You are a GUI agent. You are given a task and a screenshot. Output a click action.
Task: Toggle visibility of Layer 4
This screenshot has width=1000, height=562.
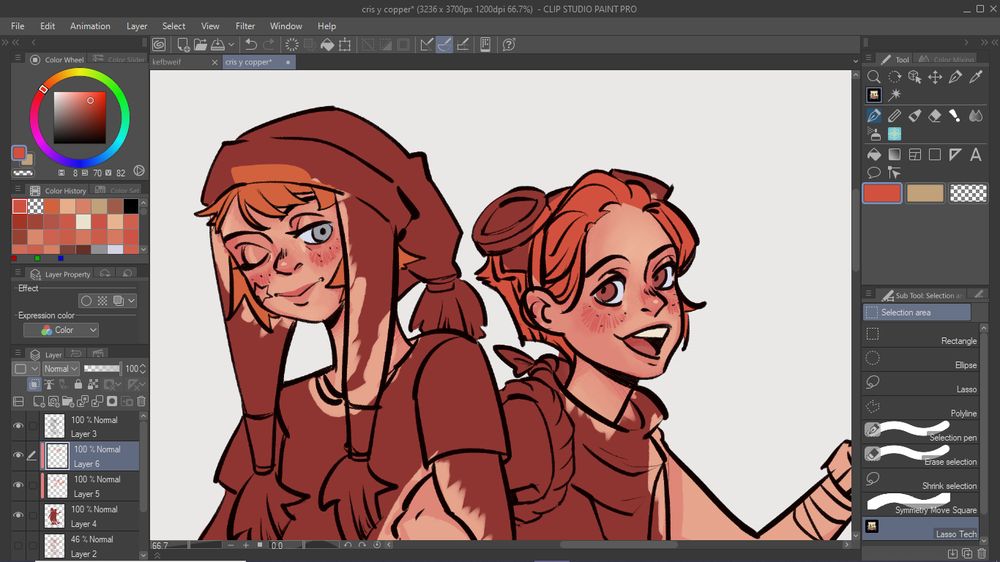pyautogui.click(x=18, y=515)
